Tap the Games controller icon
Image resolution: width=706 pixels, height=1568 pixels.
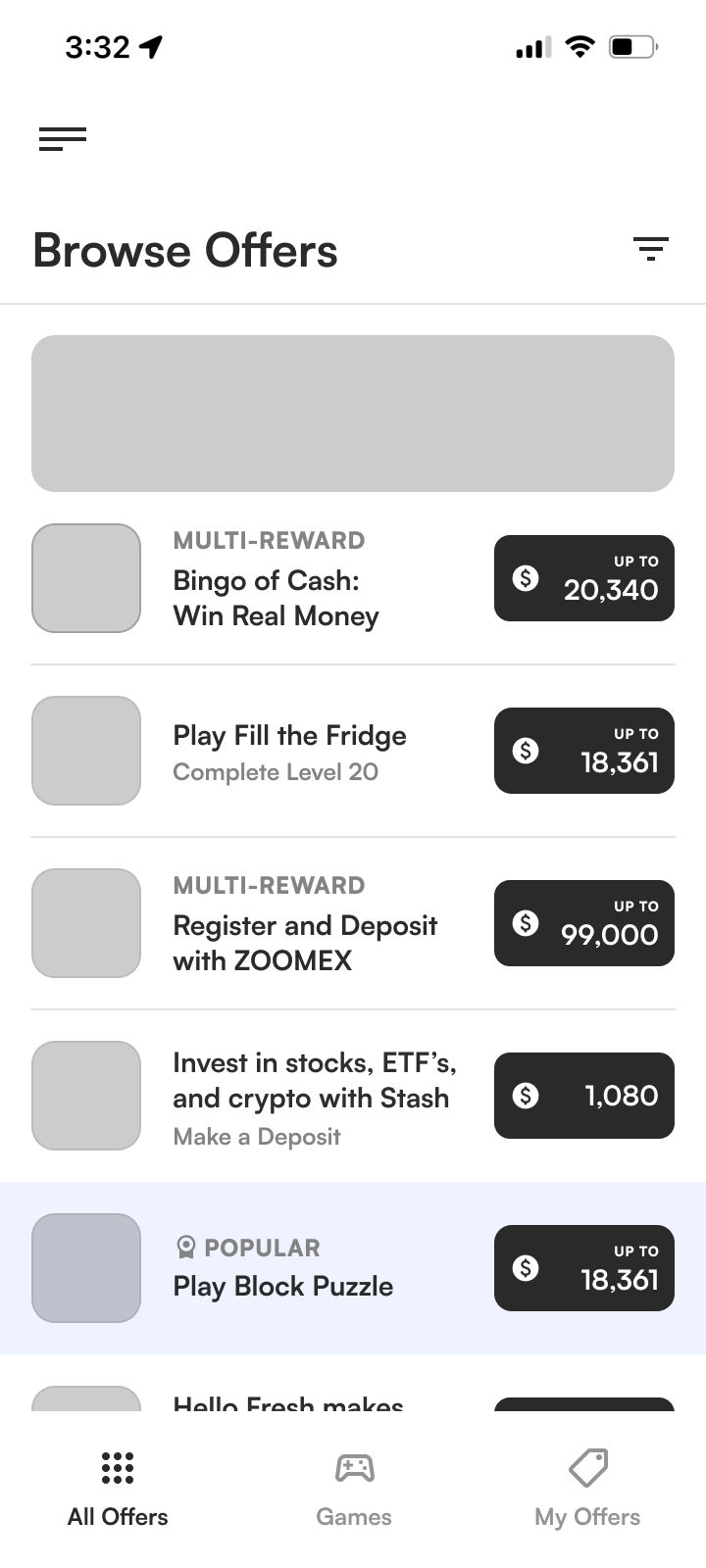point(354,1467)
